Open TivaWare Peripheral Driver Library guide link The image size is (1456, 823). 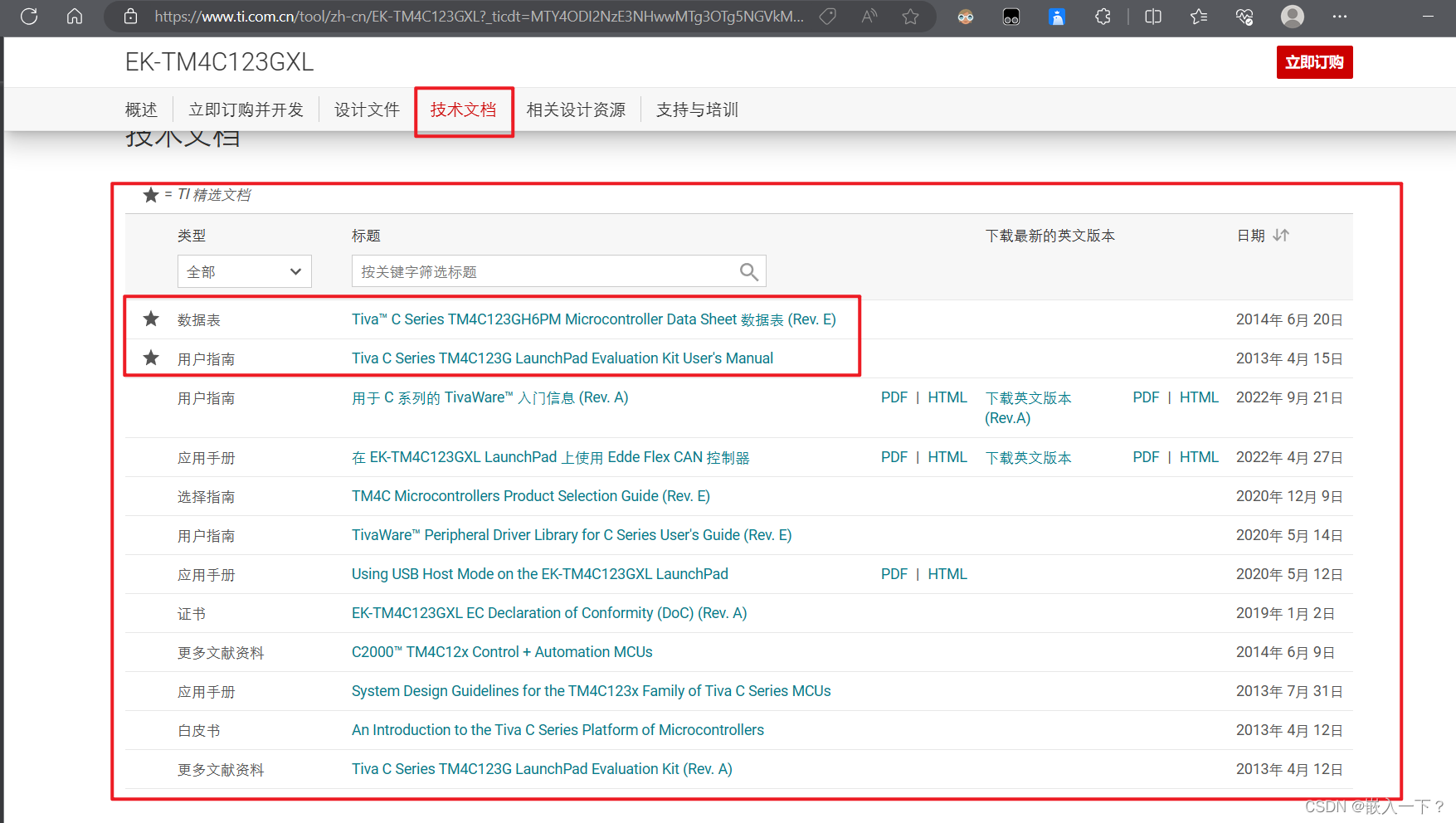(x=572, y=535)
